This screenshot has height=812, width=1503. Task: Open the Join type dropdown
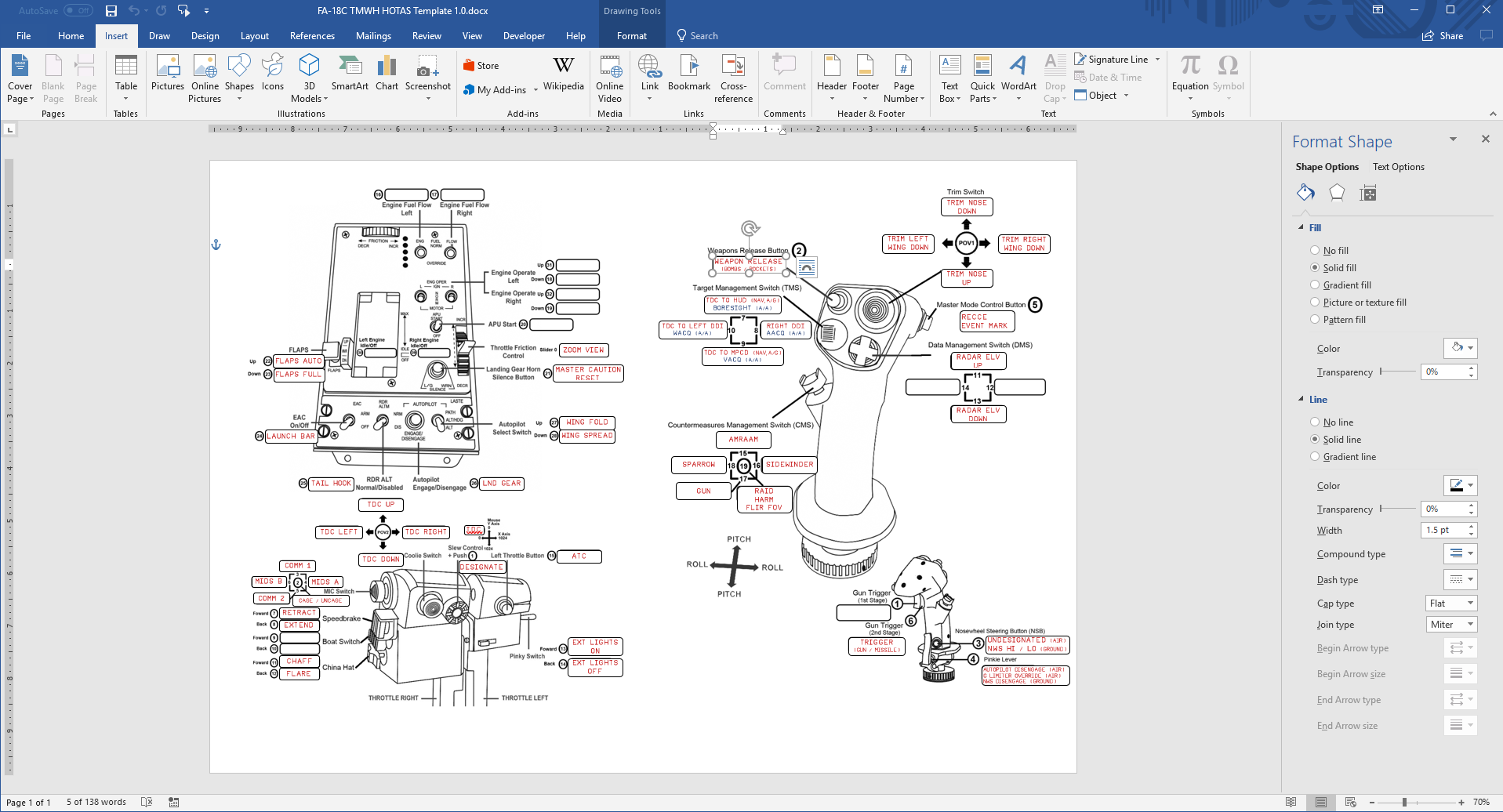[1450, 625]
